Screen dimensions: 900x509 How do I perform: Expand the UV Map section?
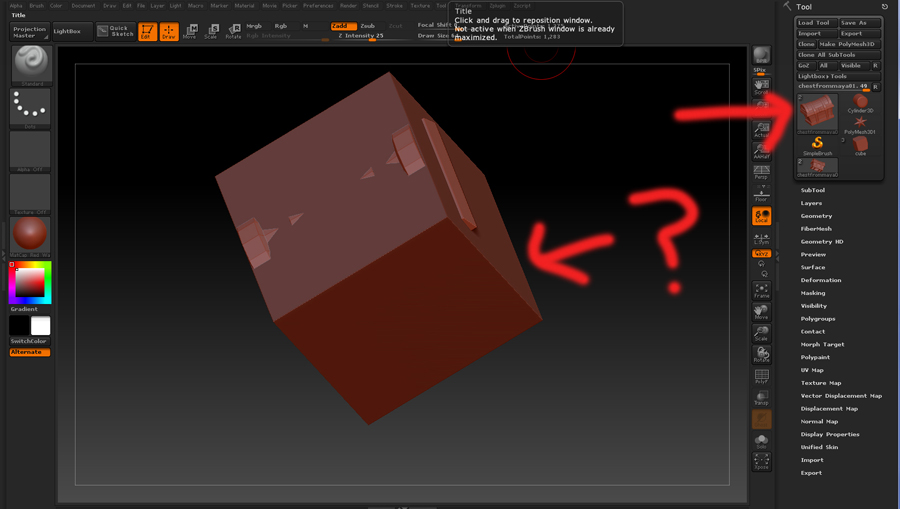point(812,370)
